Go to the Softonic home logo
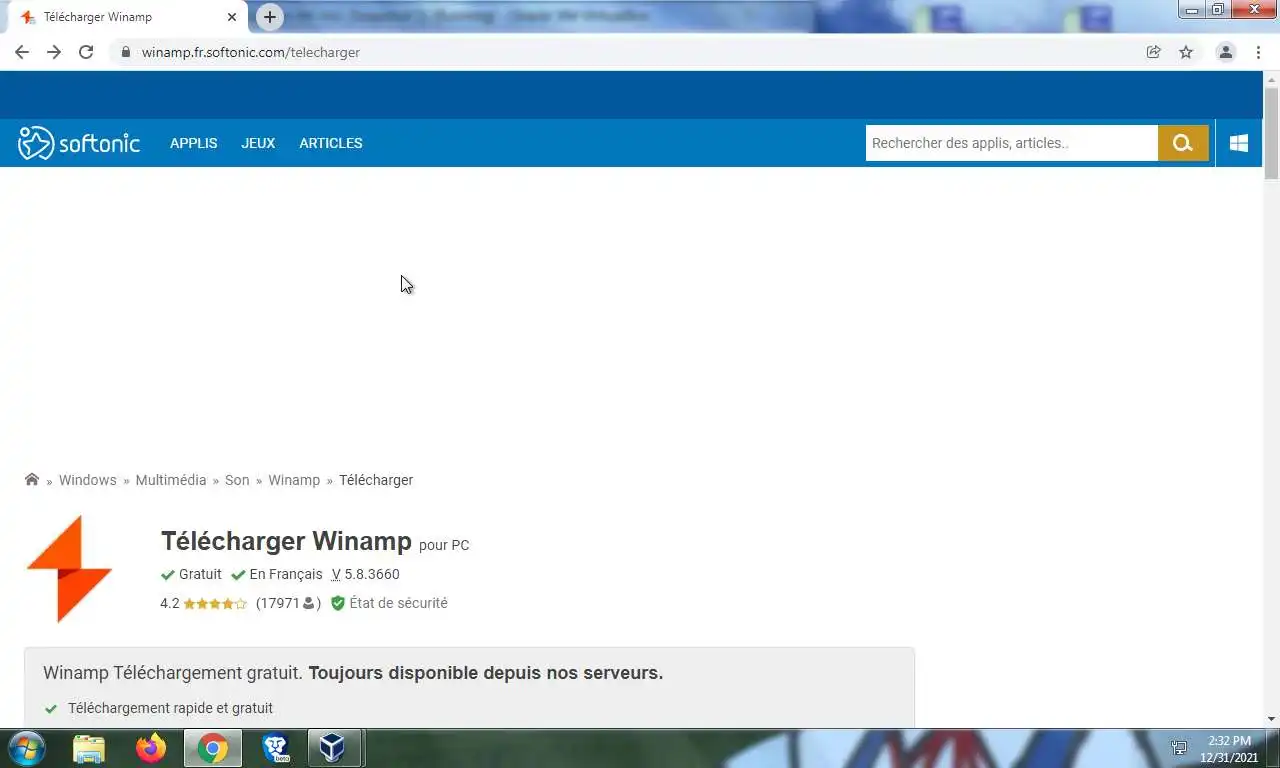This screenshot has width=1280, height=768. coord(79,143)
